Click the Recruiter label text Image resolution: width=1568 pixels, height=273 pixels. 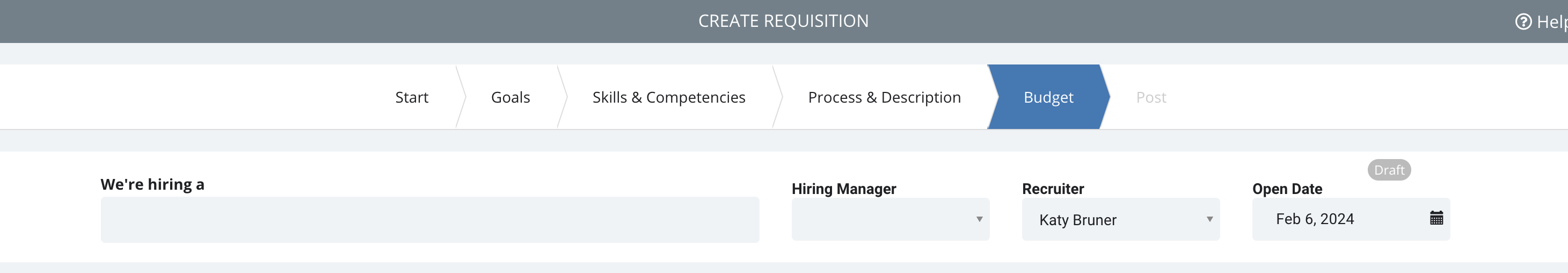[x=1053, y=189]
